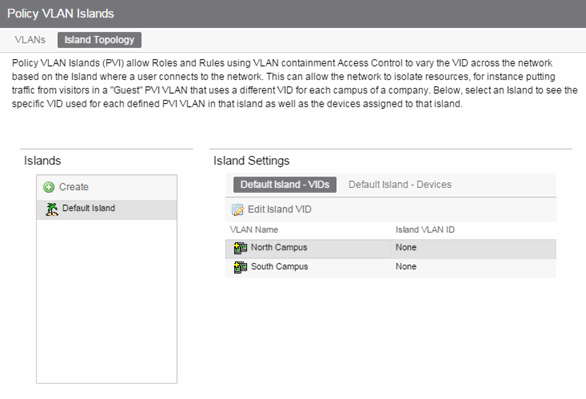Screen dimensions: 586x399
Task: Select the North Campus row name
Action: [x=279, y=247]
